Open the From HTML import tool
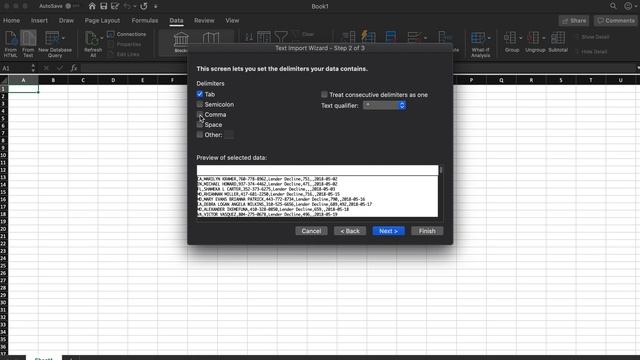The image size is (640, 360). coord(11,44)
